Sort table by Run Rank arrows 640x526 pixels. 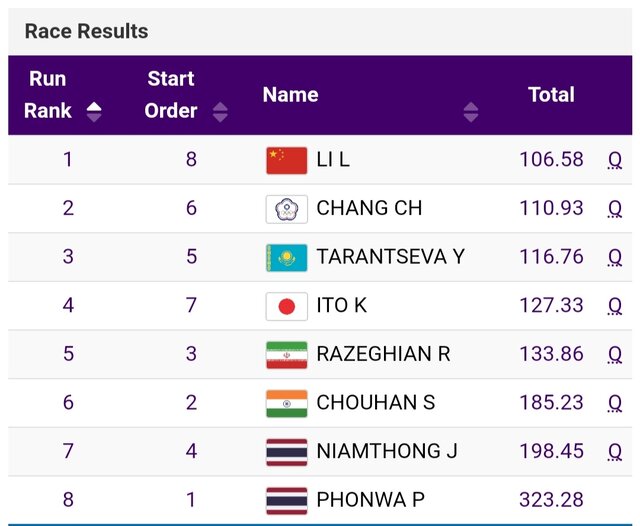tap(94, 111)
